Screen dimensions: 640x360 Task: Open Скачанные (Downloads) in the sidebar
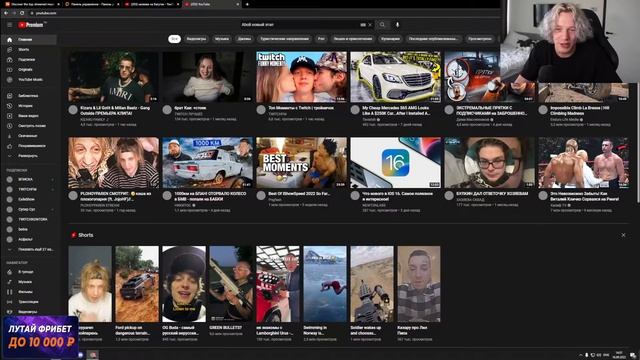[29, 136]
